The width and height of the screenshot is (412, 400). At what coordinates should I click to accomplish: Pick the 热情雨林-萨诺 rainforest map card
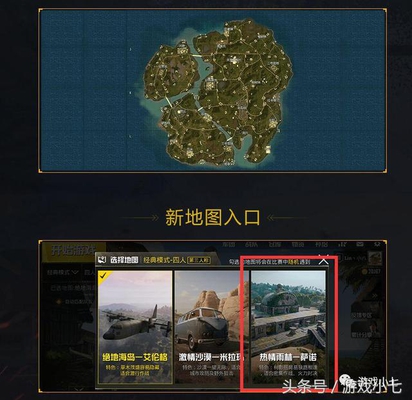click(x=288, y=326)
